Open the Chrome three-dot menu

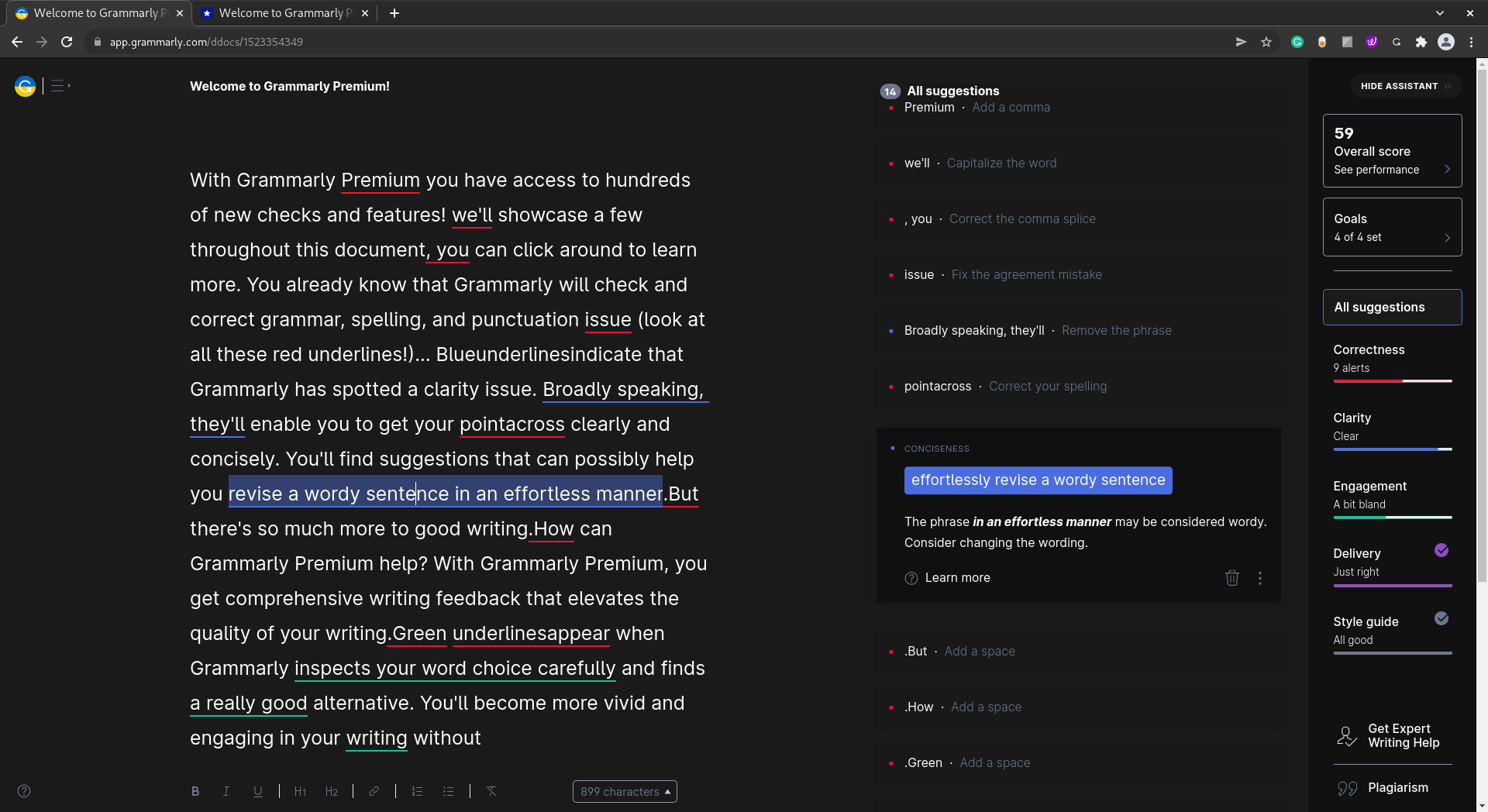(x=1471, y=42)
